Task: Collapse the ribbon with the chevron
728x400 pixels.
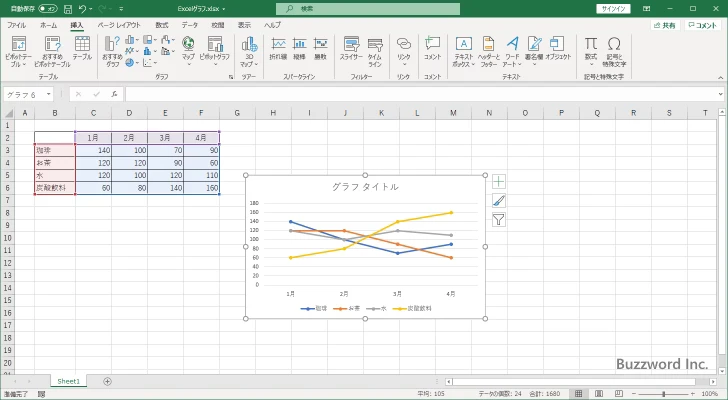Action: (x=721, y=77)
